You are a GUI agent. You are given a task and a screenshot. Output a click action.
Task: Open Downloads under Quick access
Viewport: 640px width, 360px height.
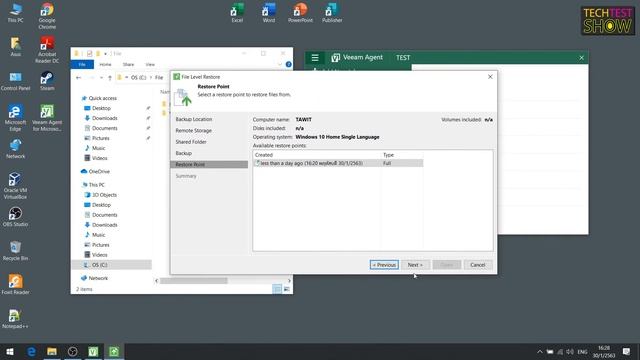[x=101, y=118]
